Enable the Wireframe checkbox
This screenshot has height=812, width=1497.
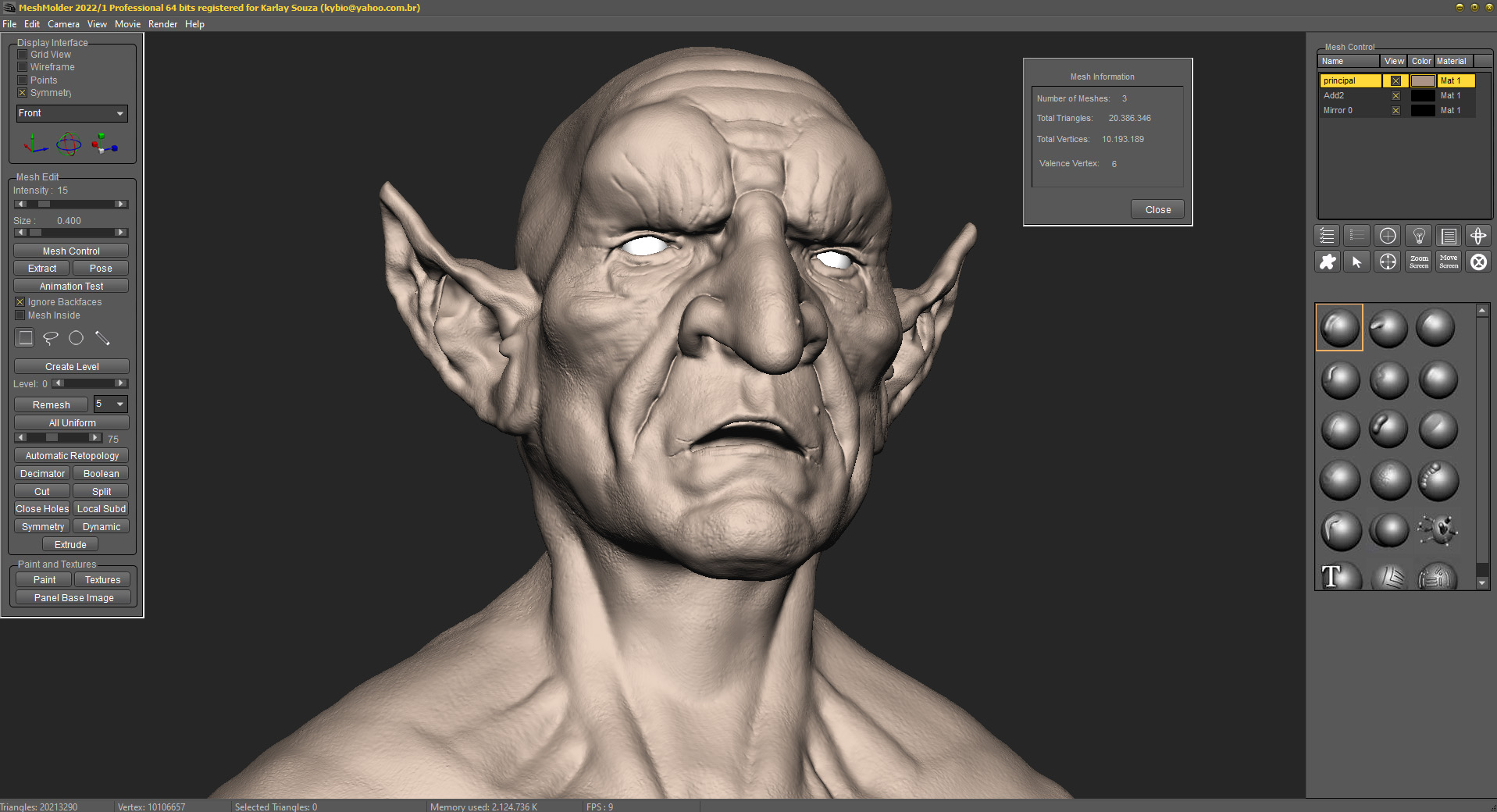23,67
